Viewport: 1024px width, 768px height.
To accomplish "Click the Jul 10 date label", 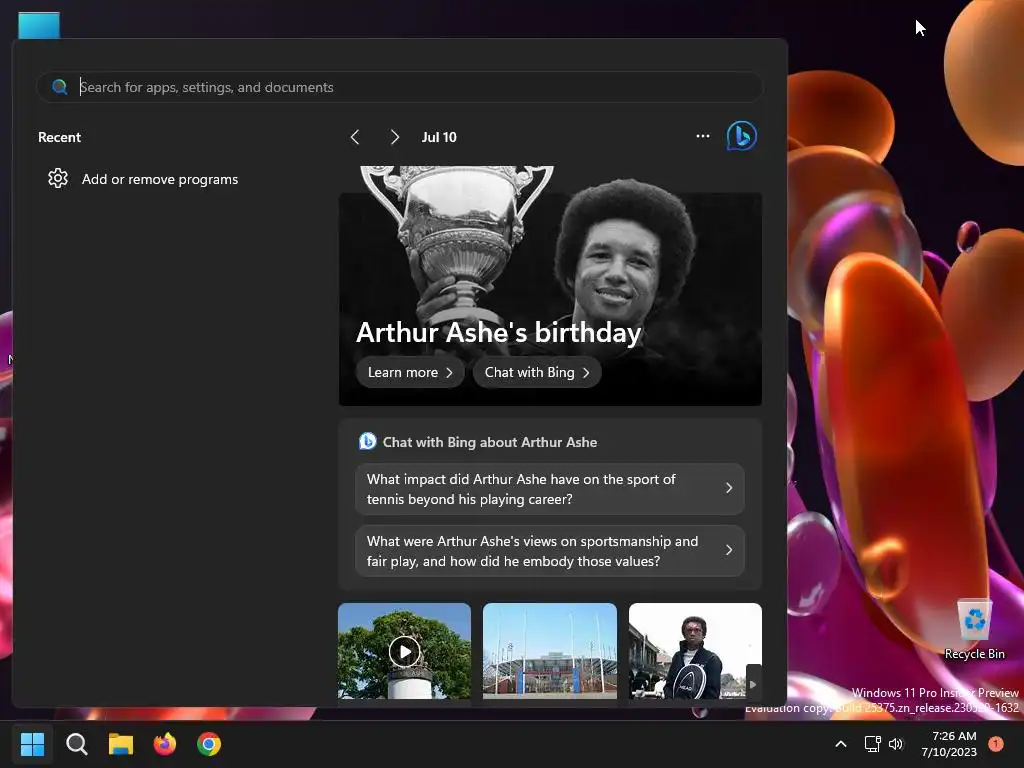I will (x=439, y=137).
